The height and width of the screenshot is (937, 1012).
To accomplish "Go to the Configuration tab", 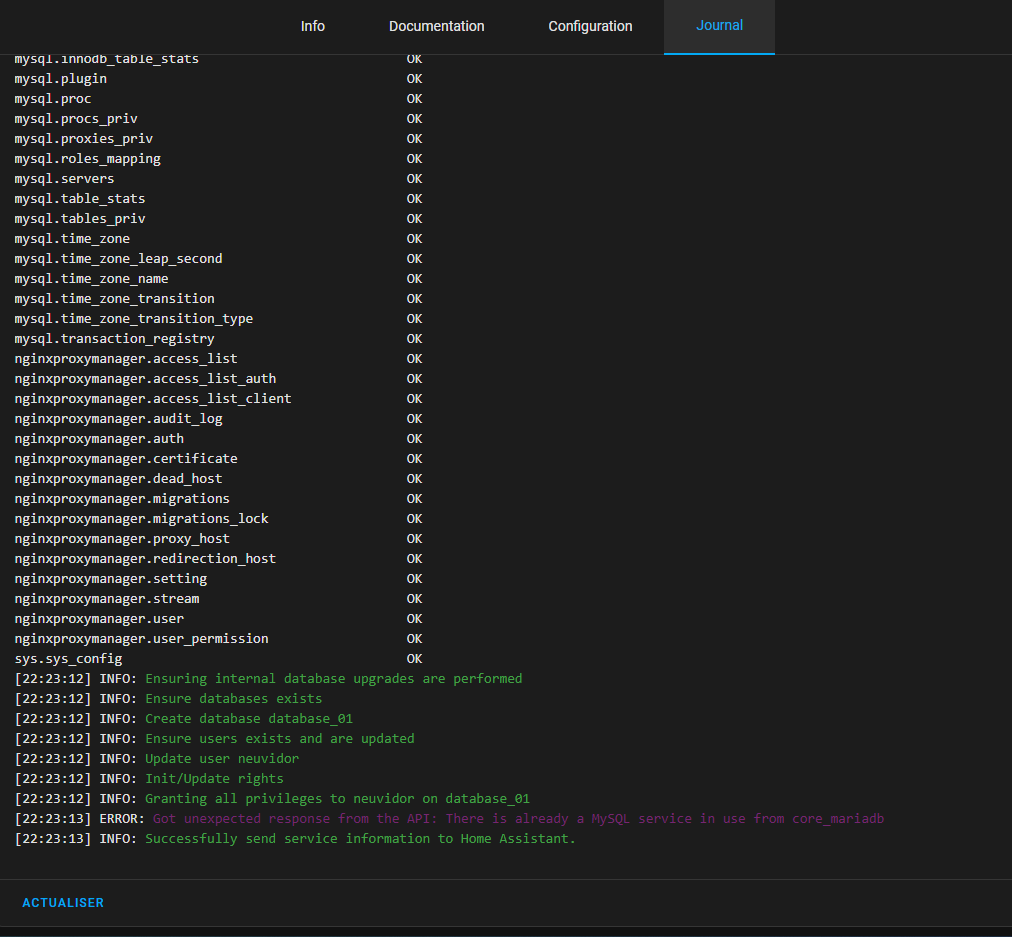I will point(590,26).
